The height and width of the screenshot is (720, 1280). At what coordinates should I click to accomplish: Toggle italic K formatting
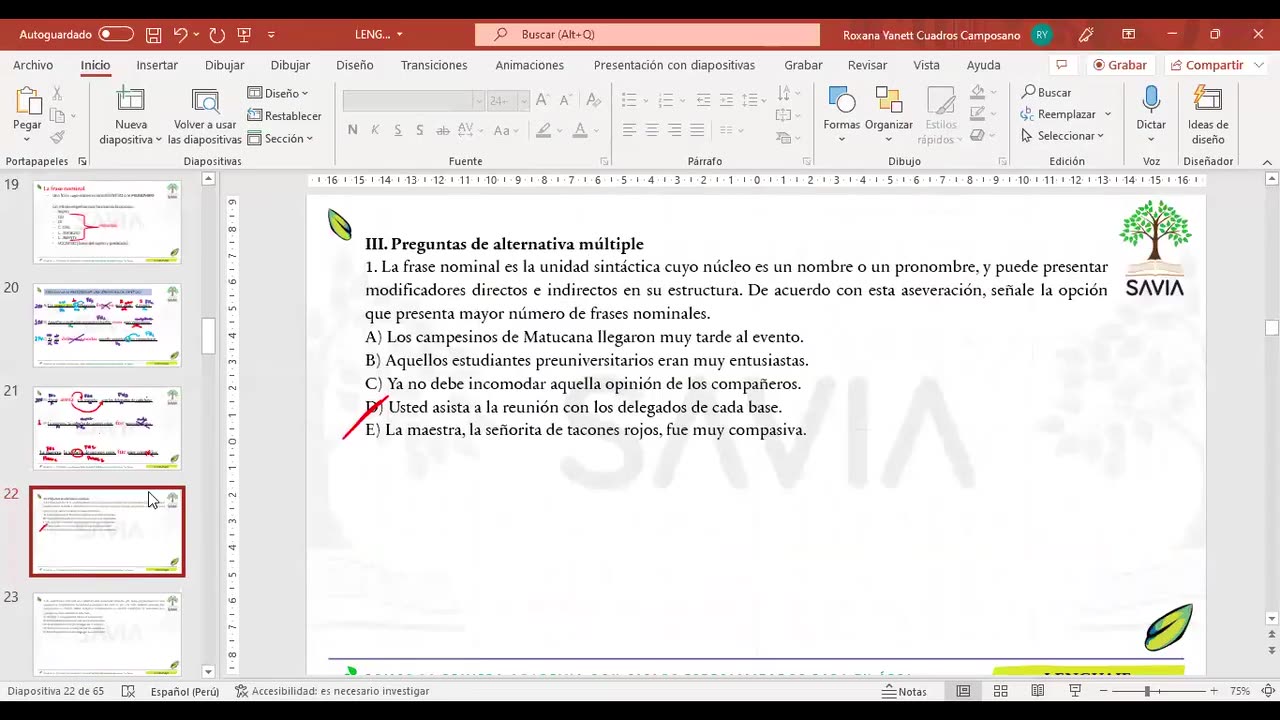click(375, 130)
